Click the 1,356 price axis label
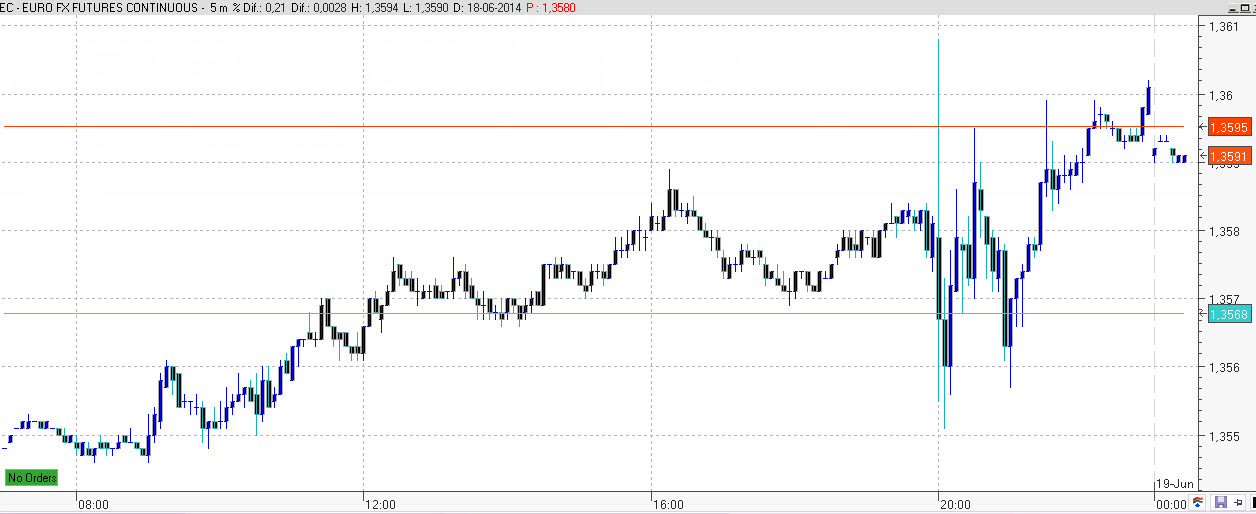The height and width of the screenshot is (514, 1256). point(1223,368)
